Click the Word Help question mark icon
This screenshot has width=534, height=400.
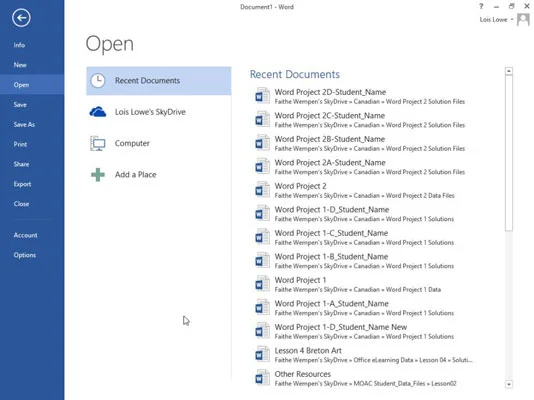(481, 6)
